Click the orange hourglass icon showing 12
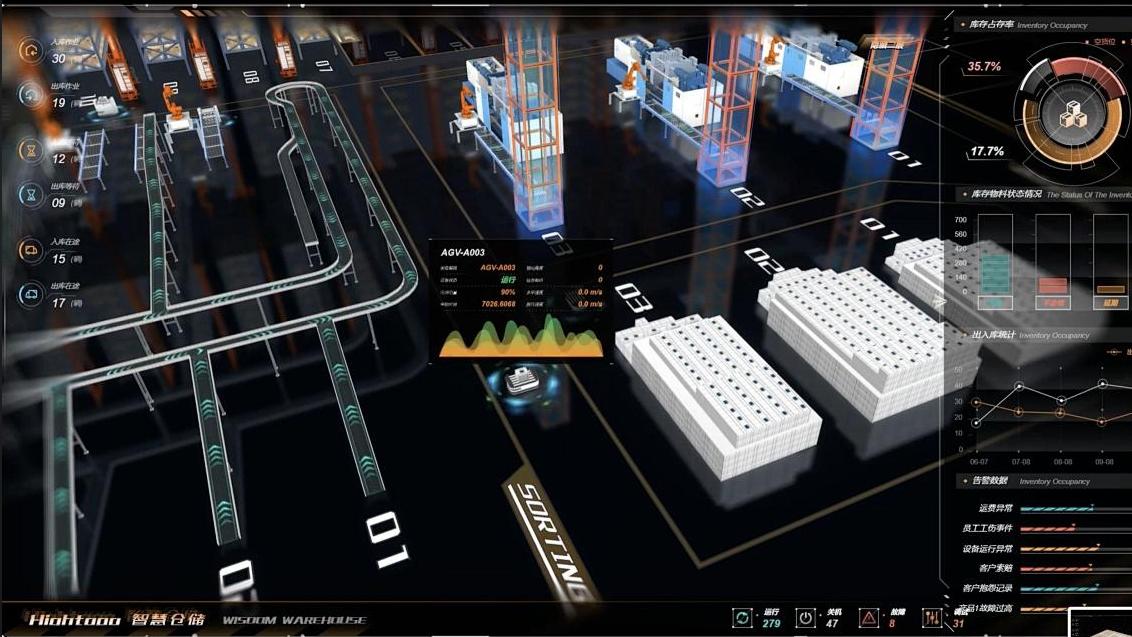This screenshot has height=637, width=1132. click(30, 151)
